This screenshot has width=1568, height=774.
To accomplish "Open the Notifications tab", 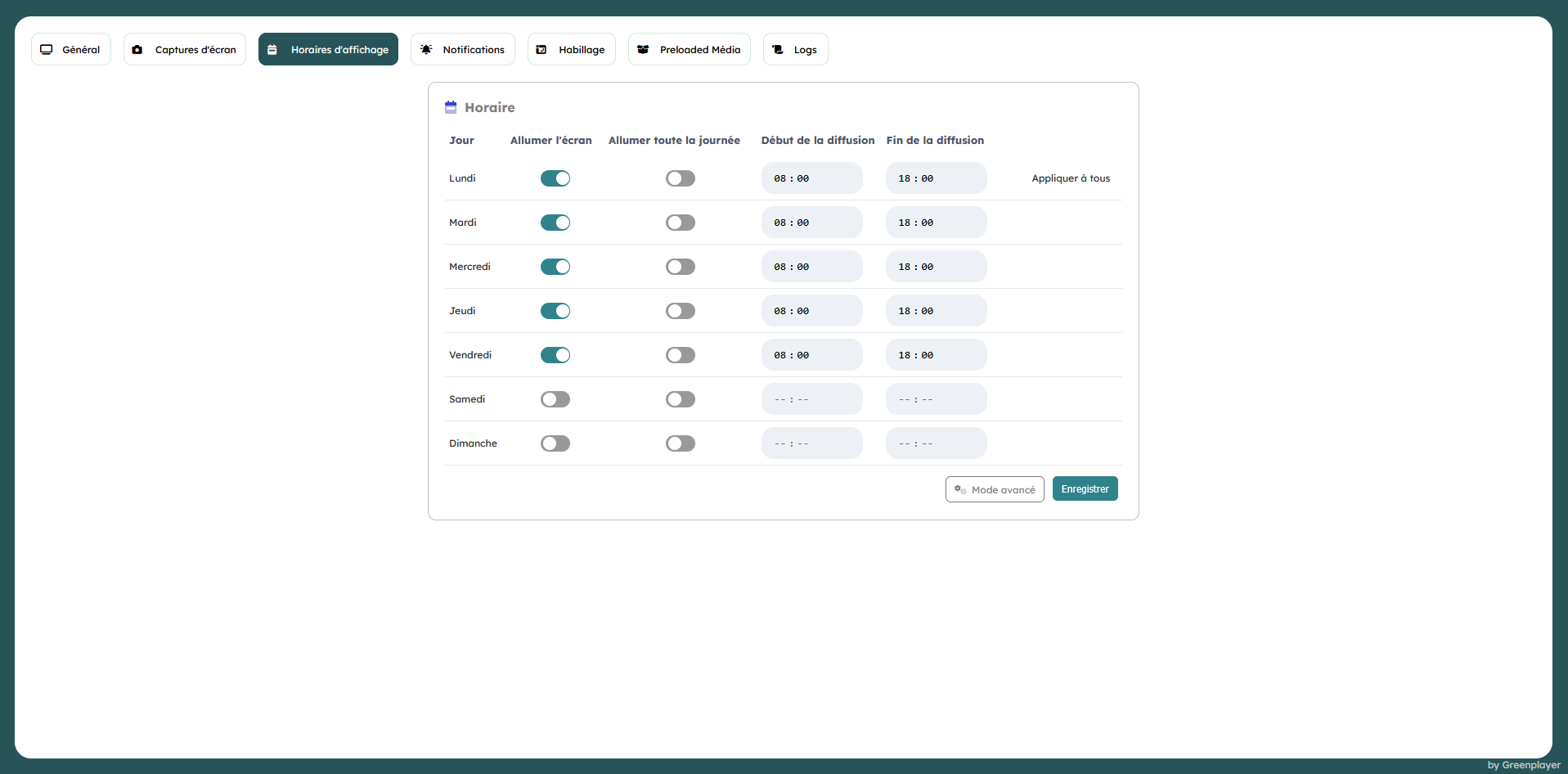I will click(463, 50).
